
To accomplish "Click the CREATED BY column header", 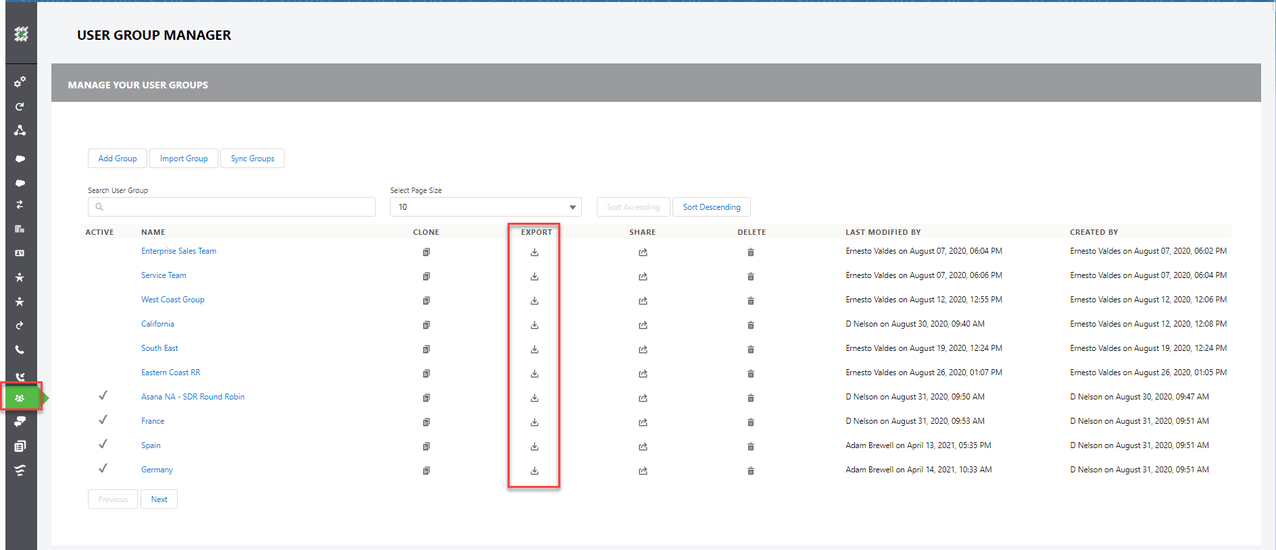I will pyautogui.click(x=1094, y=232).
